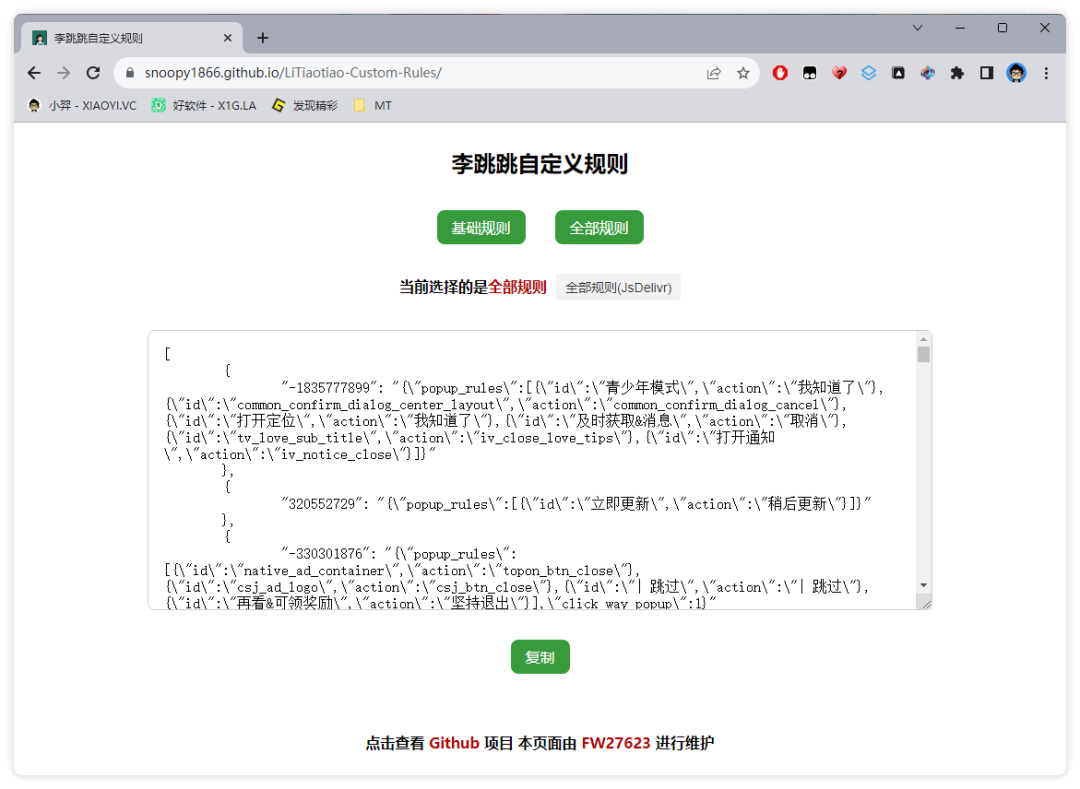Click the "-330301876" rule key text

point(327,554)
